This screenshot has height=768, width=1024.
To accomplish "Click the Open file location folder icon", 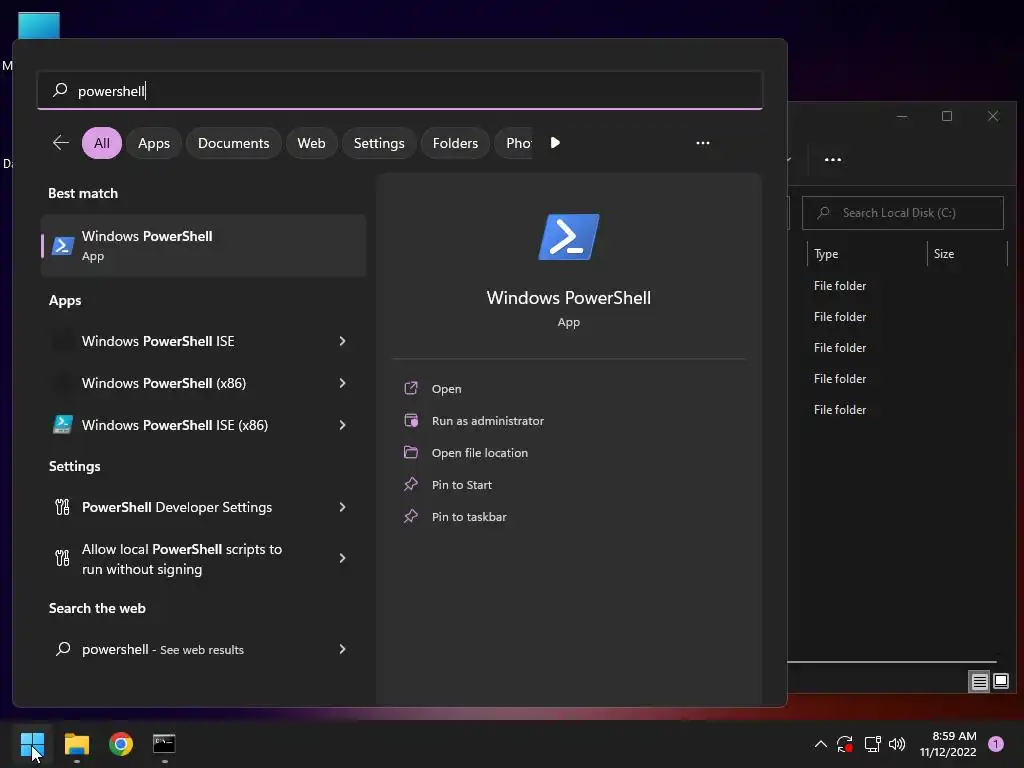I will pyautogui.click(x=411, y=452).
